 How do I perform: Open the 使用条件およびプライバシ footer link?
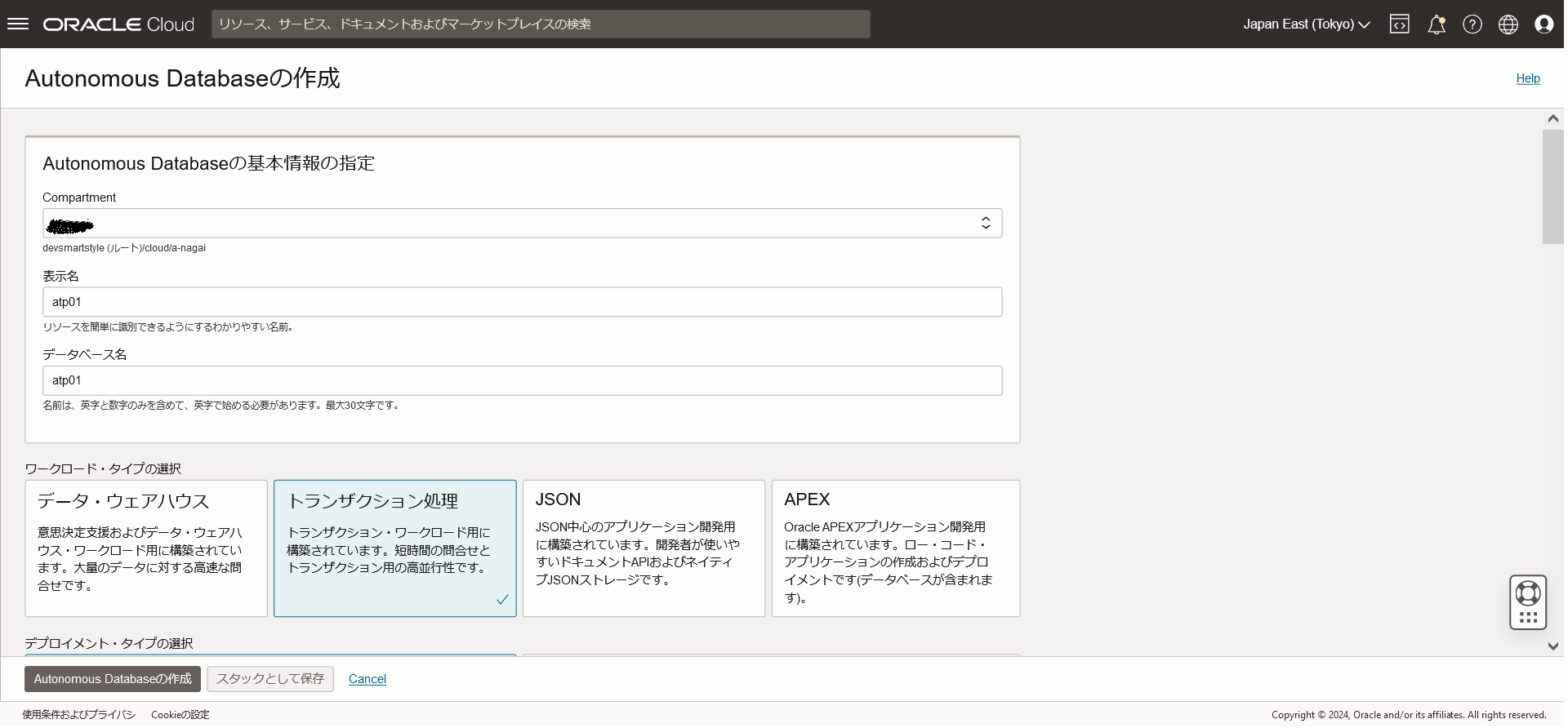79,715
